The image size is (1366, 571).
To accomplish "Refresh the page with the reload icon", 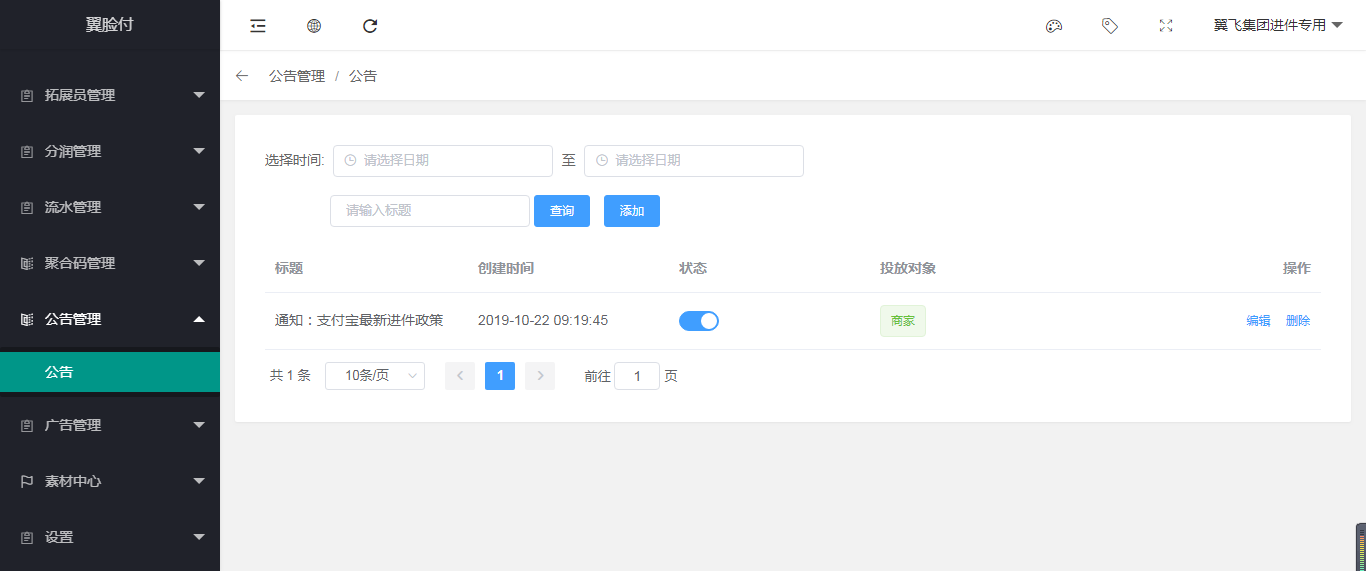I will 370,26.
